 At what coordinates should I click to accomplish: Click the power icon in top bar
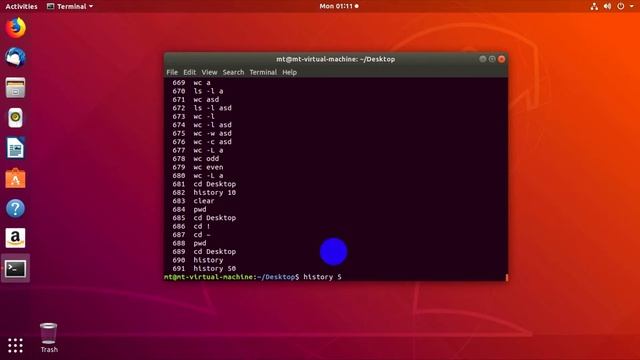(620, 6)
